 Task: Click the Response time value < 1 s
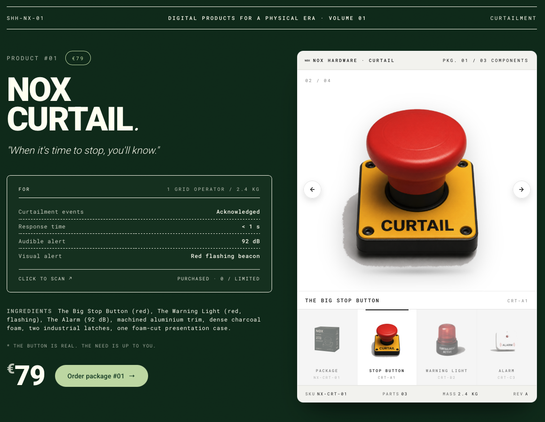pos(251,226)
